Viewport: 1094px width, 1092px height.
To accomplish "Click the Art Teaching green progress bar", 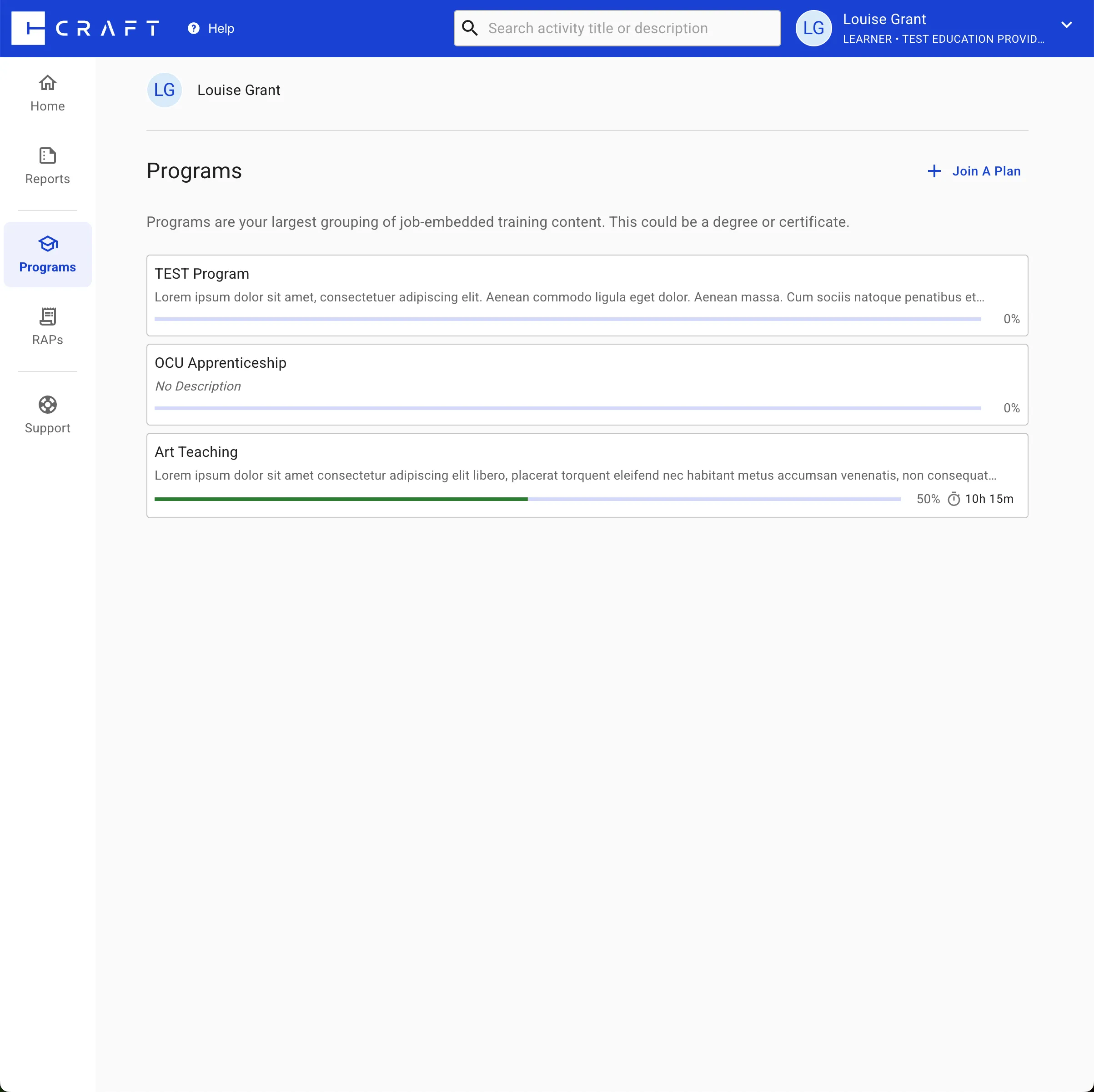I will [x=340, y=499].
